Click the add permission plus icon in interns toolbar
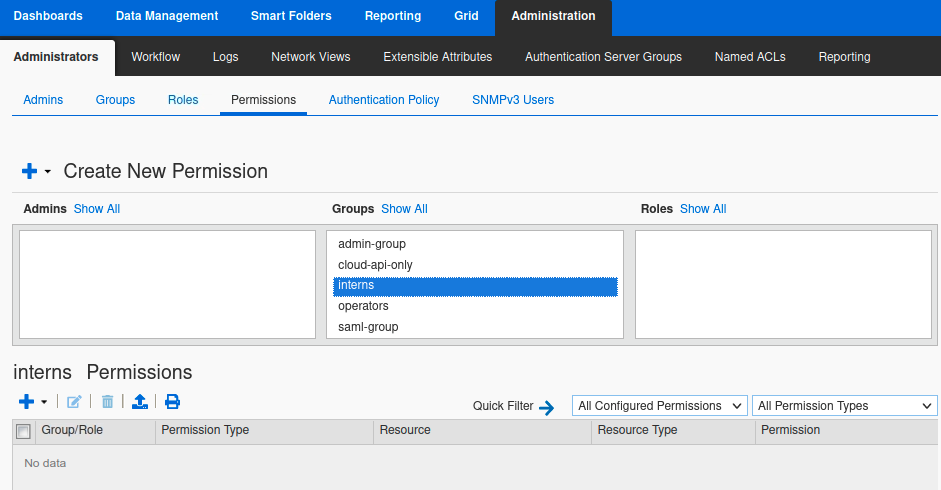Image resolution: width=941 pixels, height=490 pixels. 27,402
